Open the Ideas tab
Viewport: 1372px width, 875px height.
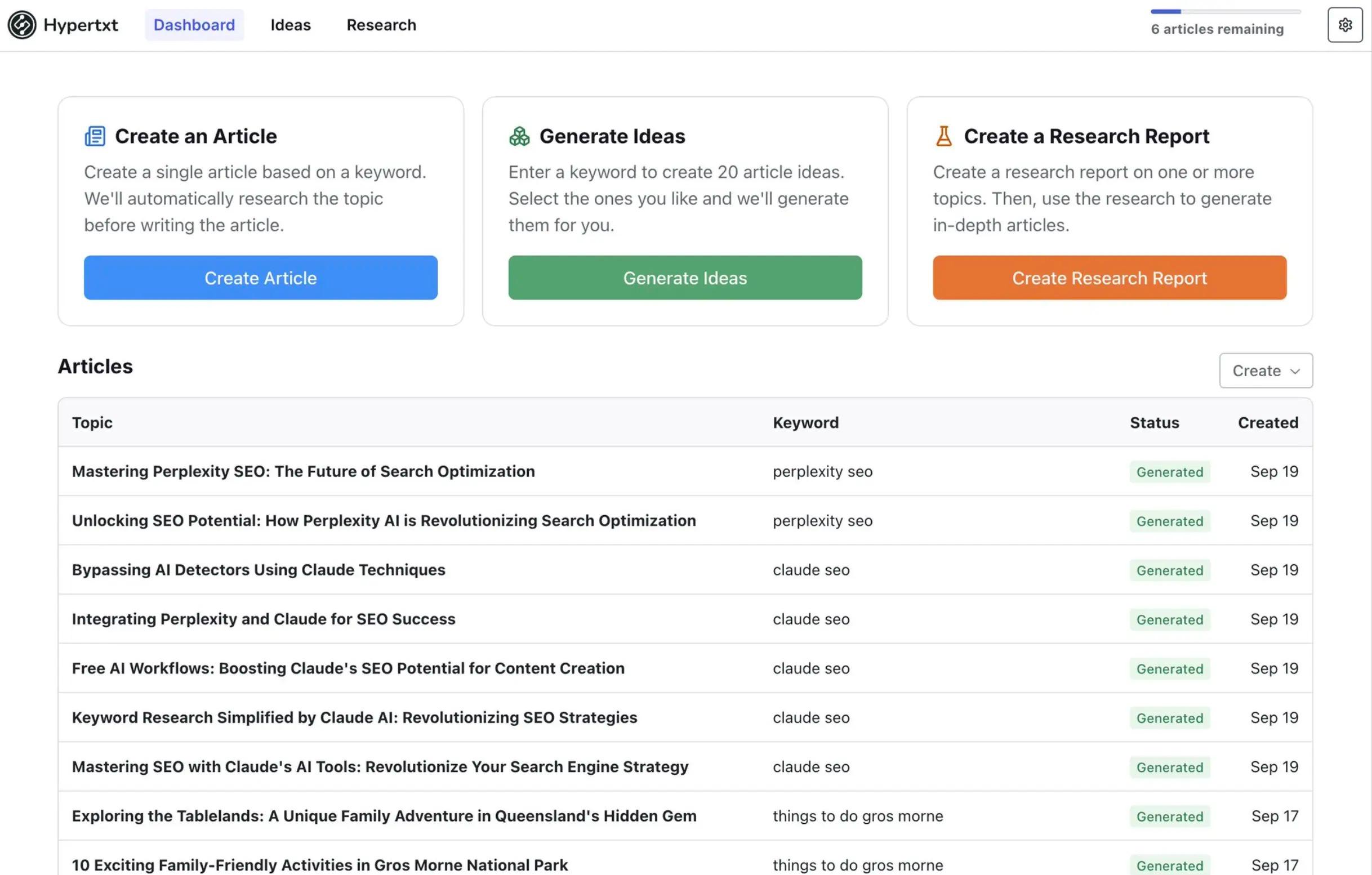(x=291, y=25)
